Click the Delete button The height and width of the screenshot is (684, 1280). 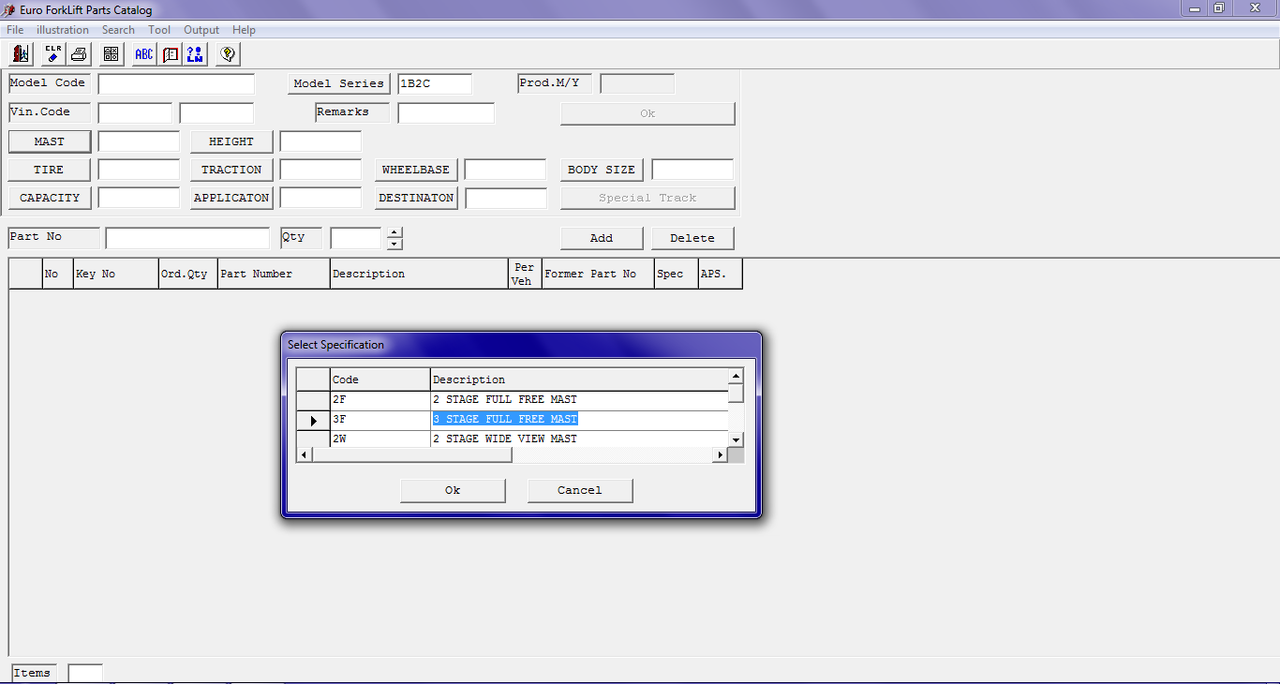[692, 238]
